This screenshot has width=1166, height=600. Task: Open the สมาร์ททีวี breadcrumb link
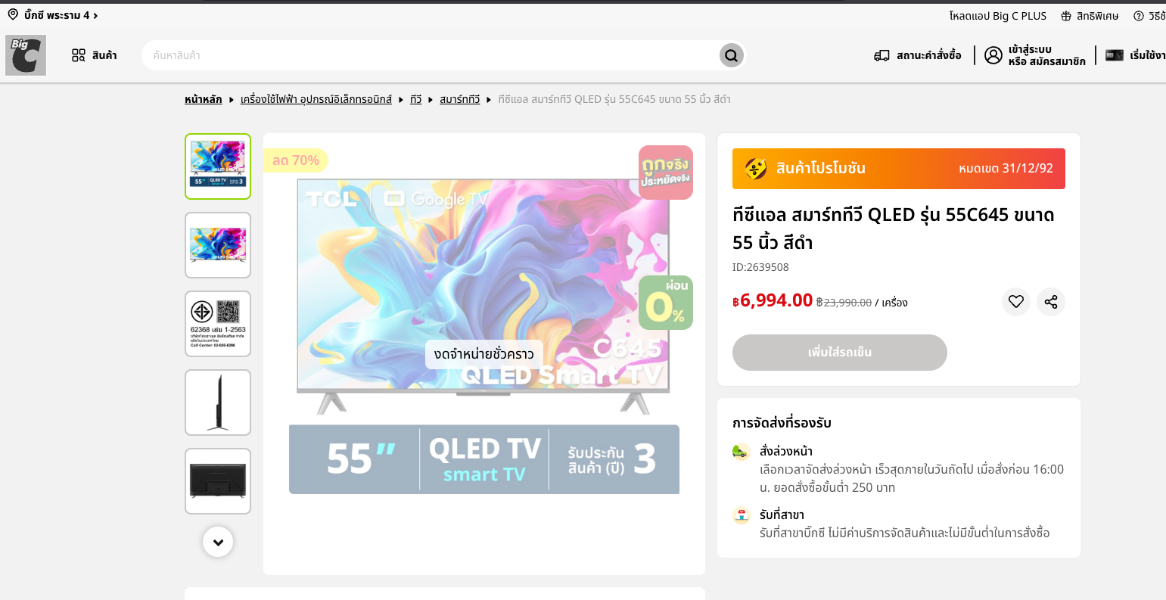(x=460, y=99)
